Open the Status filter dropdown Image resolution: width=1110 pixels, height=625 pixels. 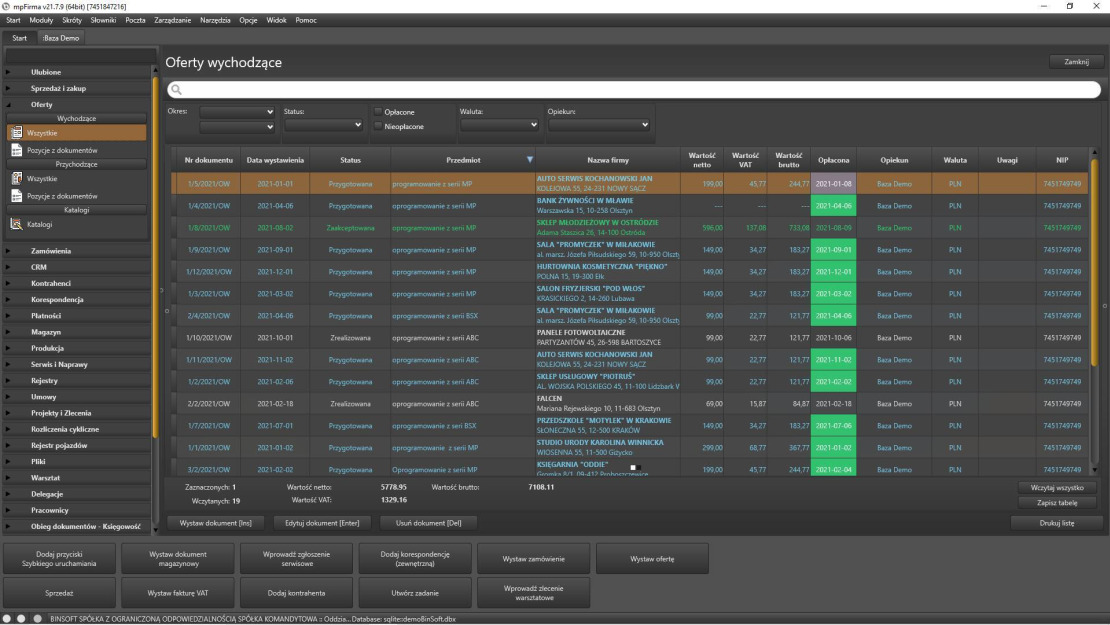tap(324, 125)
